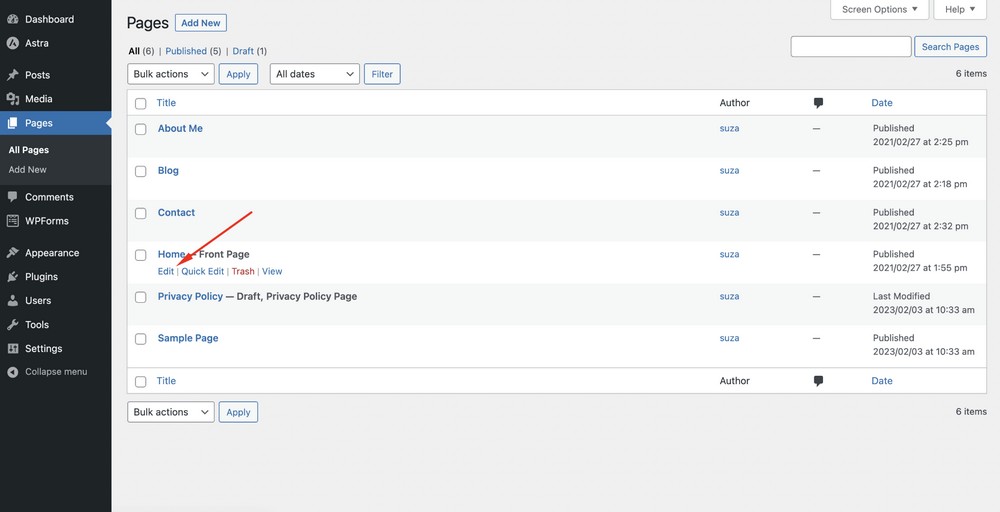The image size is (1000, 512).
Task: Open the Privacy Policy page title
Action: (191, 296)
